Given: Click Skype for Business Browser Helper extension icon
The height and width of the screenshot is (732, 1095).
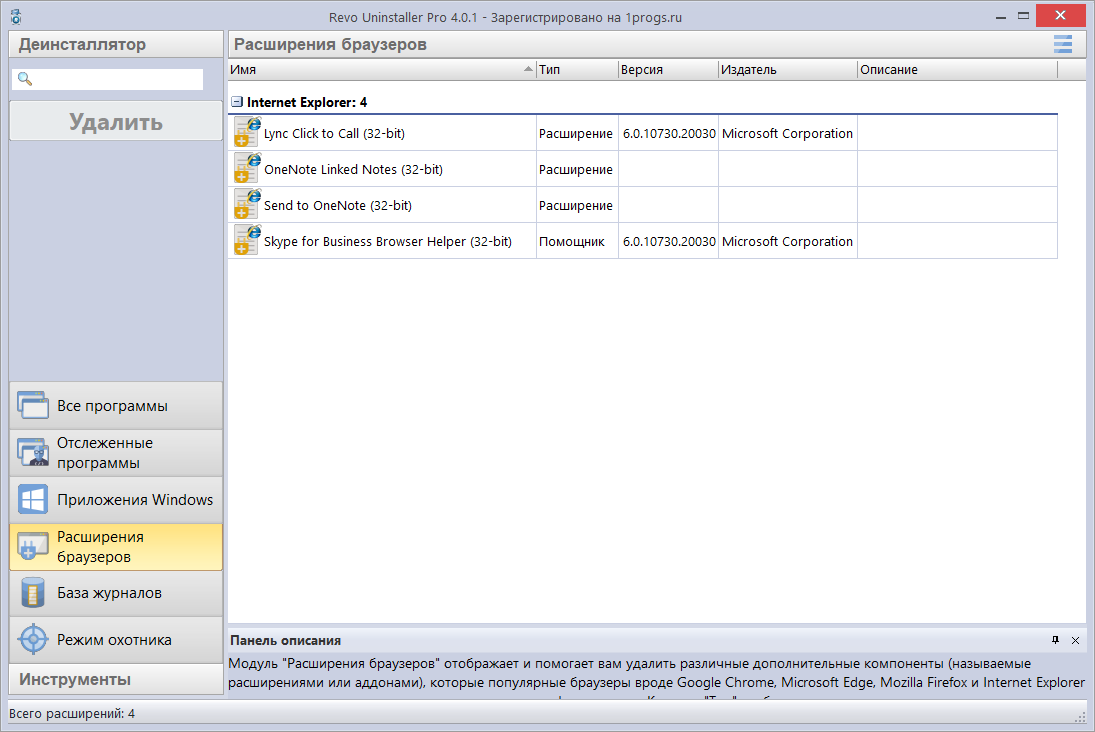Looking at the screenshot, I should pyautogui.click(x=246, y=240).
